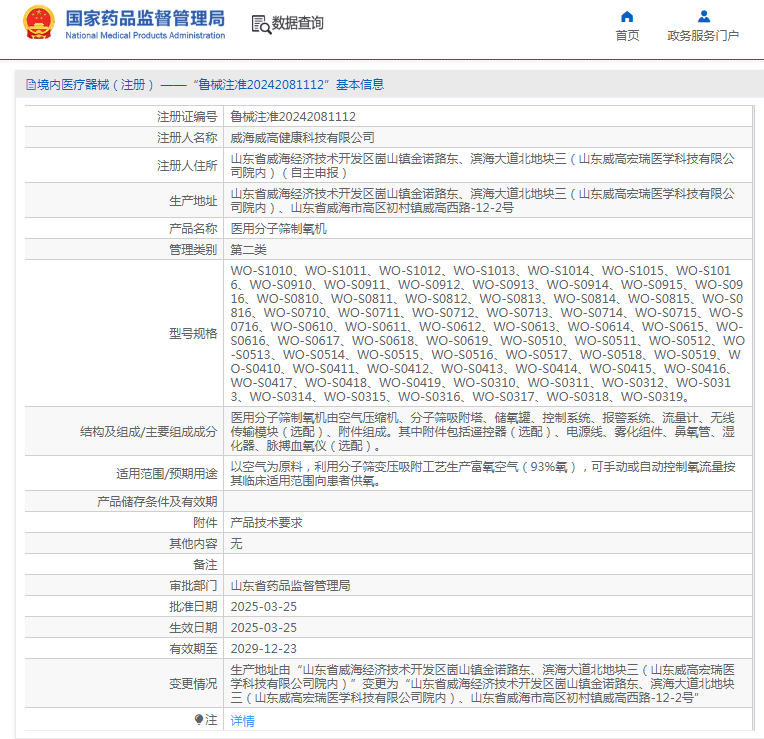This screenshot has width=764, height=739.
Task: Select 批准日期 value 2025-03-25
Action: (x=264, y=607)
